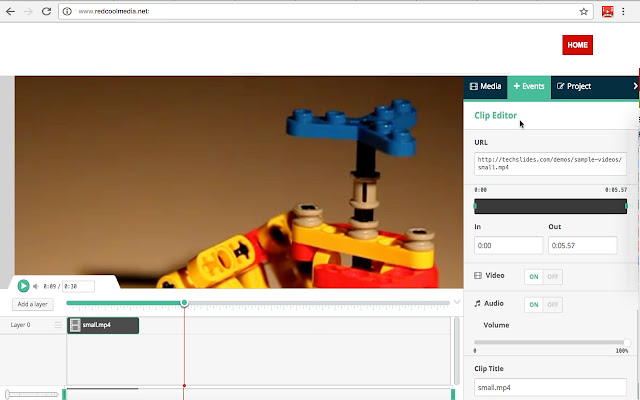Expand the arrow right of Project tab
The width and height of the screenshot is (640, 400).
coord(635,87)
